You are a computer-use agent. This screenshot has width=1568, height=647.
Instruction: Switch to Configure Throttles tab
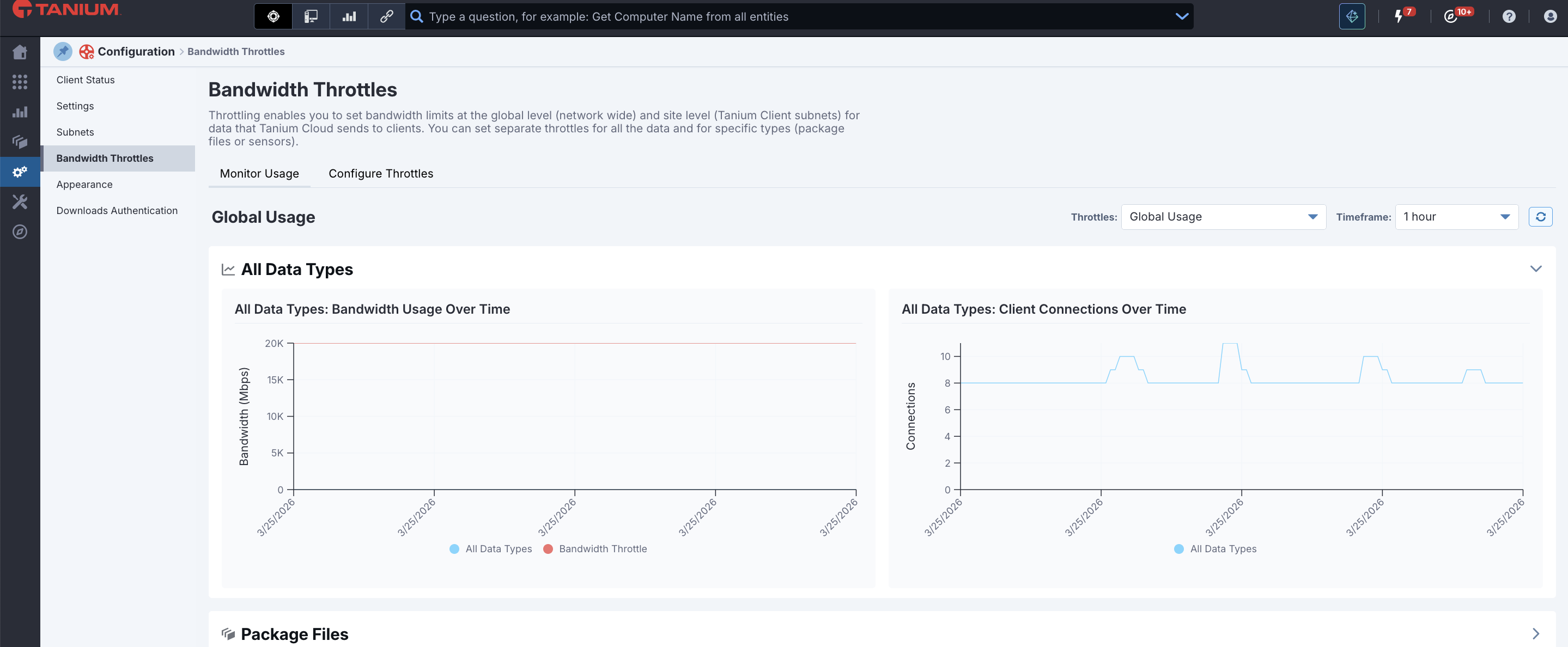380,174
